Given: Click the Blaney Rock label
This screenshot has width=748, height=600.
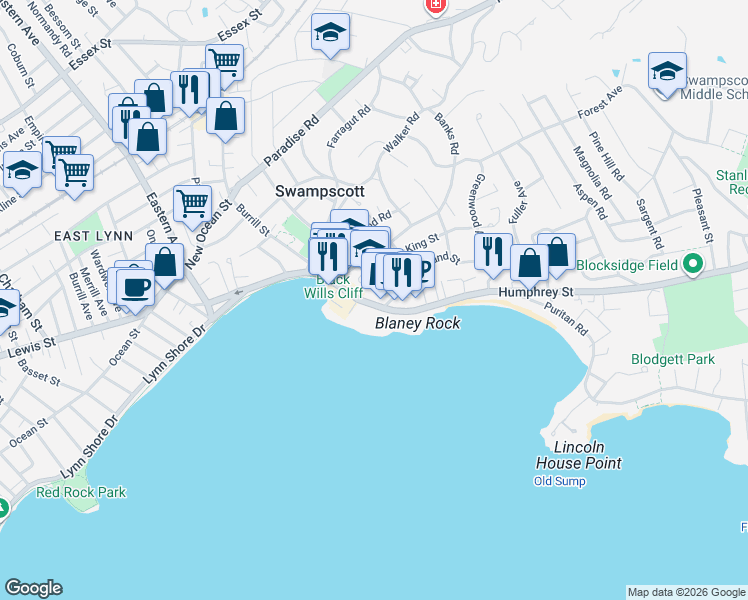Looking at the screenshot, I should coord(418,323).
